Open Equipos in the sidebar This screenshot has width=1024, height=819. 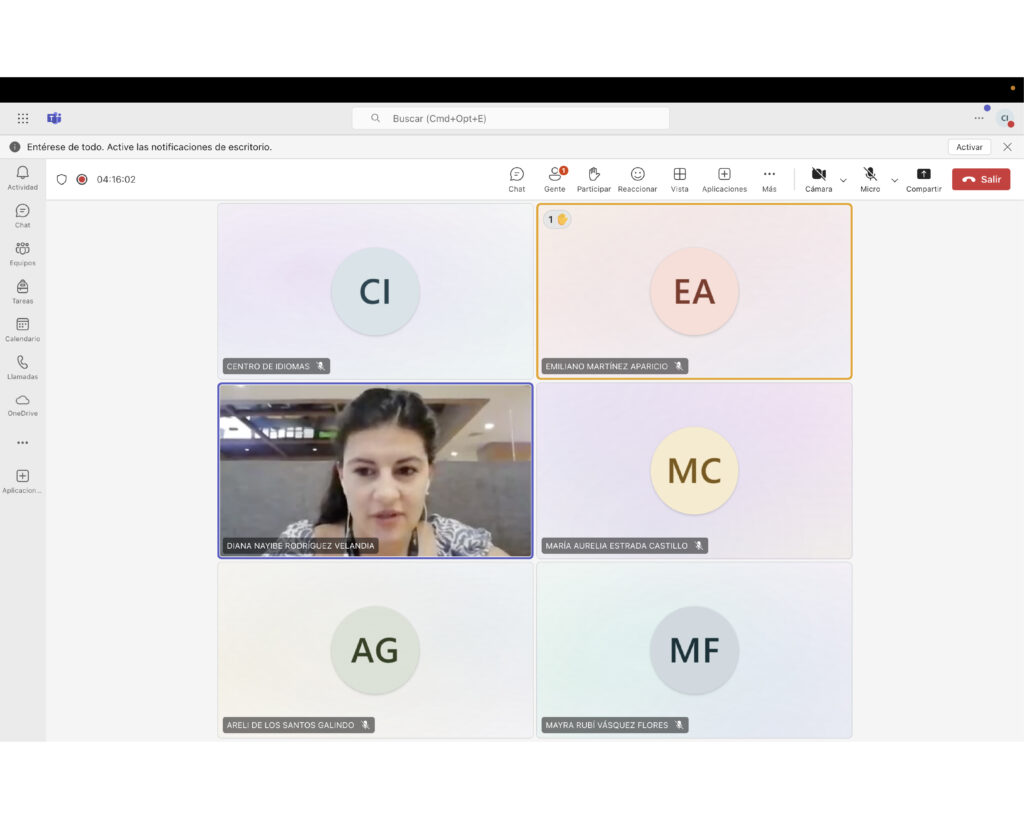point(23,253)
